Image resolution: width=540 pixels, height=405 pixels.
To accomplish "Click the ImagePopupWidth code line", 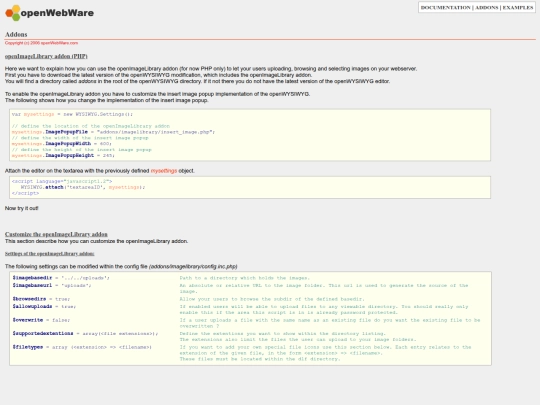I will (x=62, y=144).
